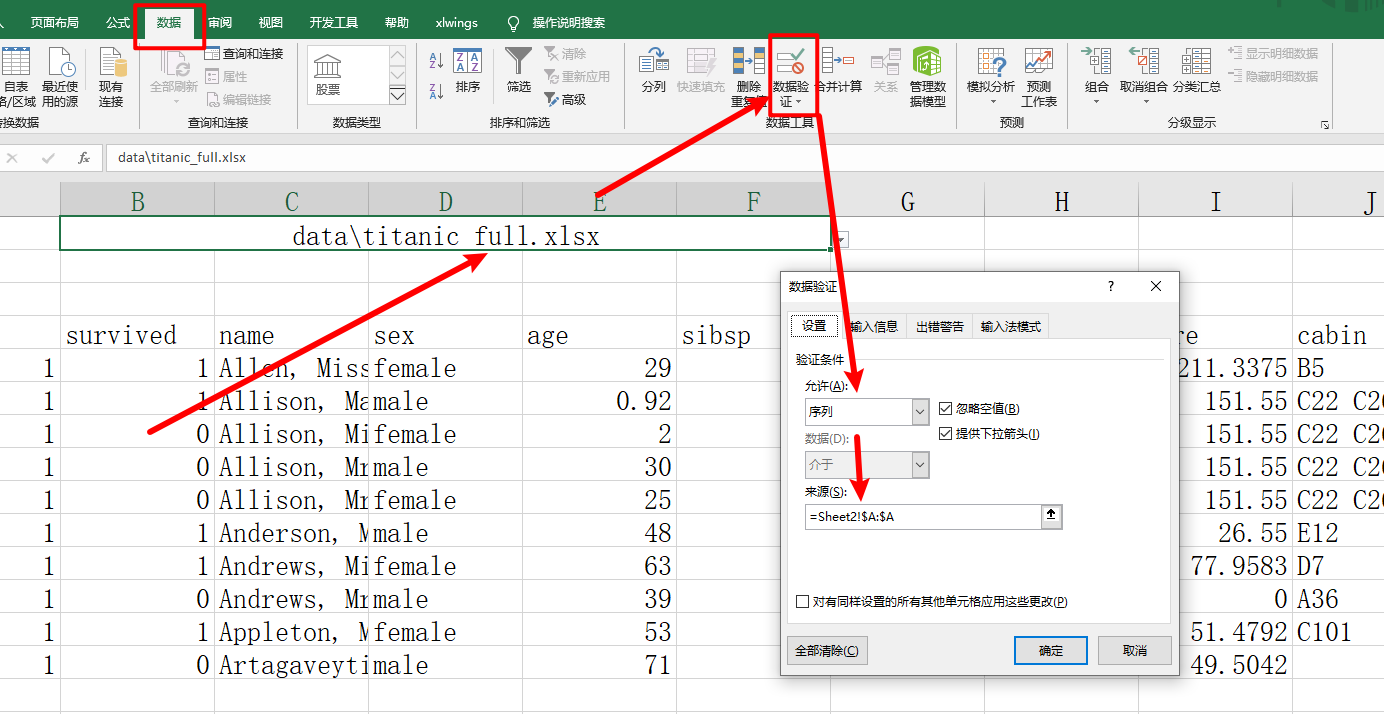Click the 数据验证 (Data Validation) icon

pos(791,62)
